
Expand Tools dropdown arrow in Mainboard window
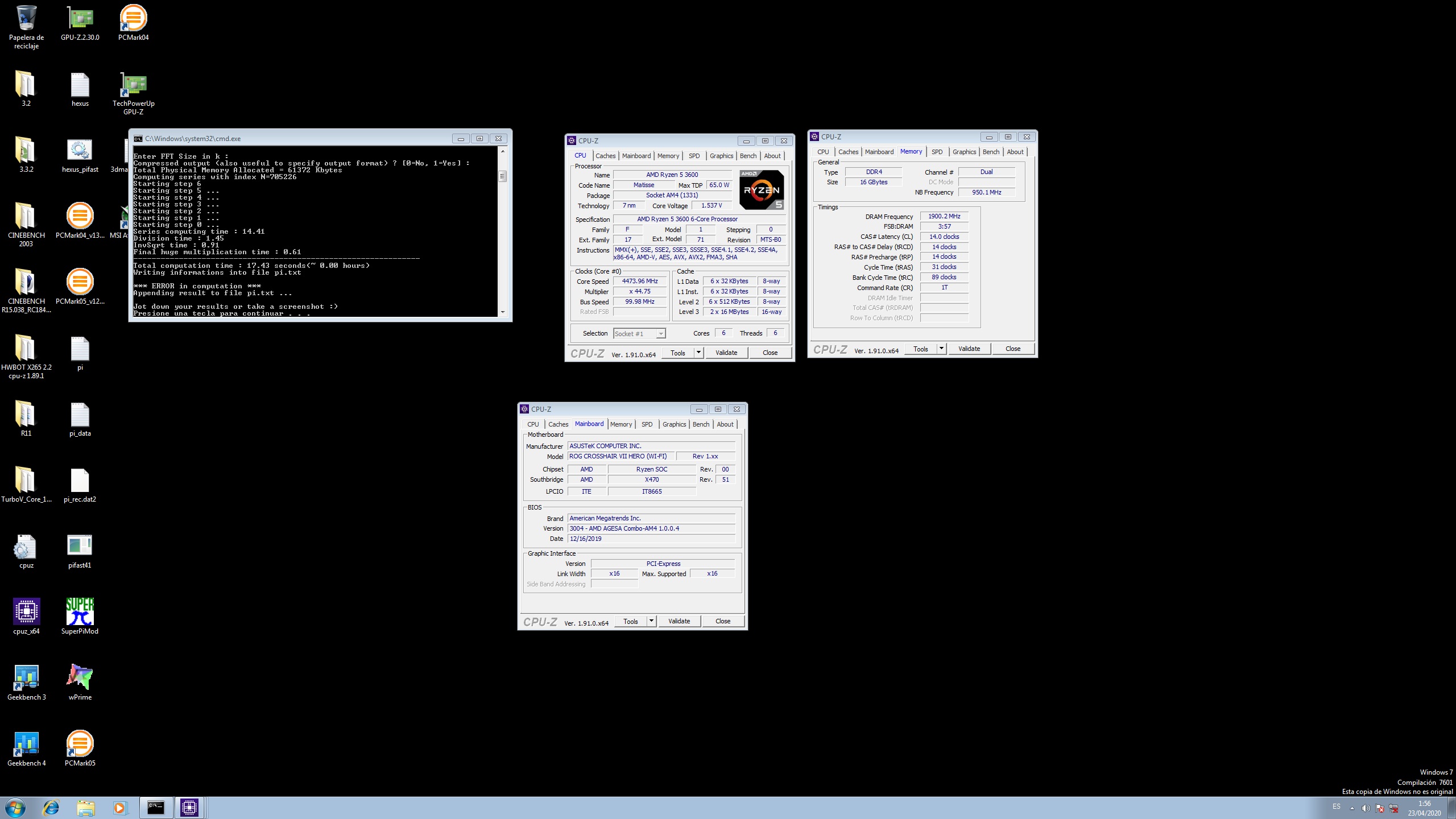652,621
